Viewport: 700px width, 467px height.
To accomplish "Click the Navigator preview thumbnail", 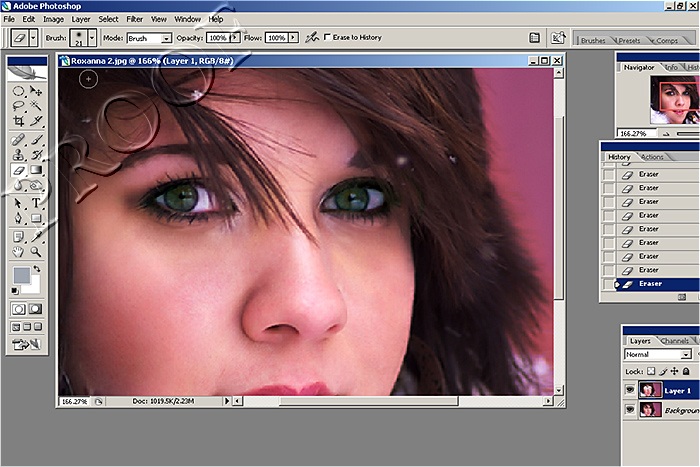I will [x=674, y=99].
